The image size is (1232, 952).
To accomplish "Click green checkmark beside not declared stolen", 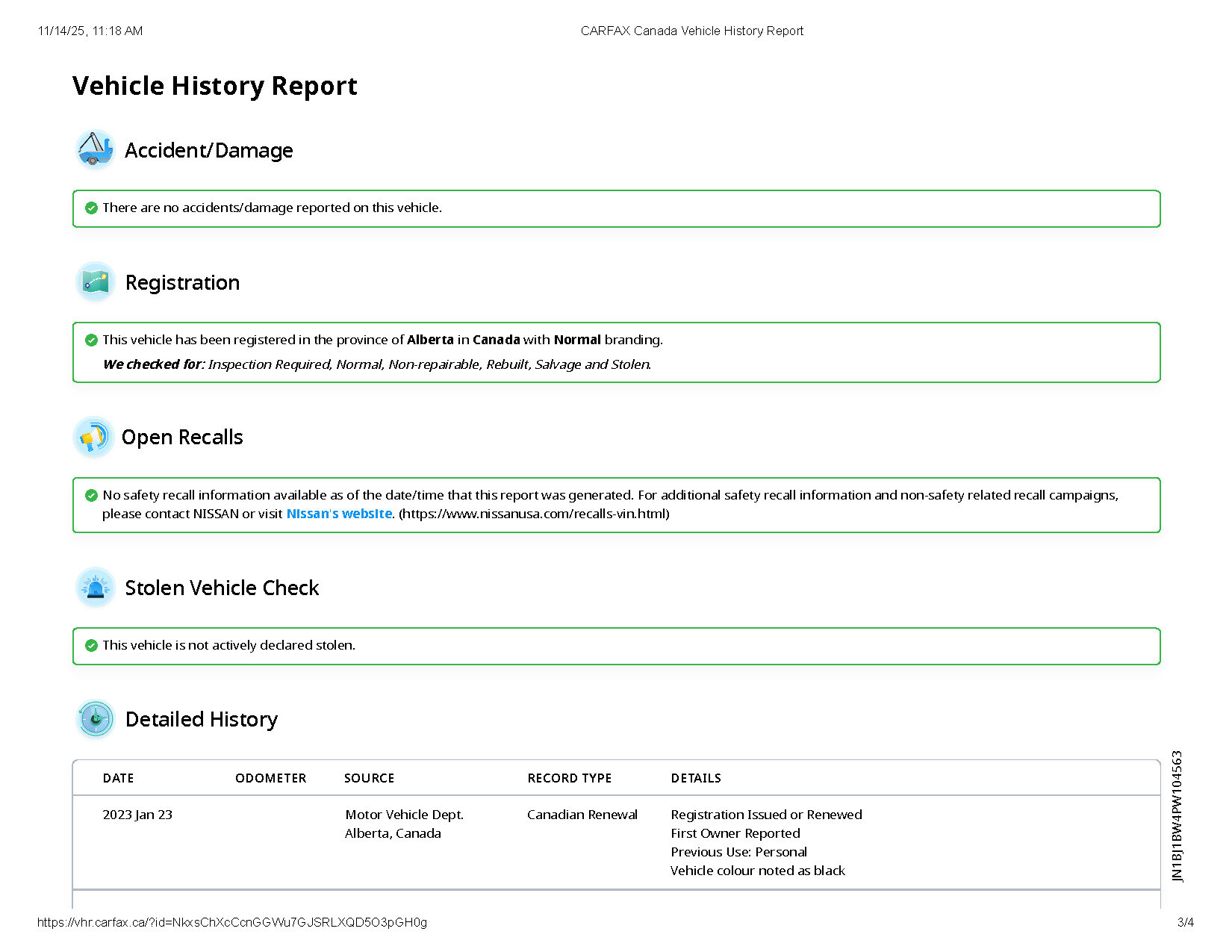I will [91, 645].
